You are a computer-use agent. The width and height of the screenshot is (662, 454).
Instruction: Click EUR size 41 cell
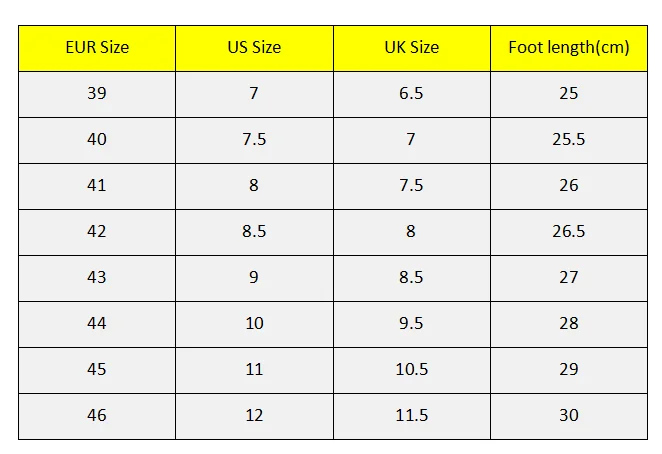point(97,186)
